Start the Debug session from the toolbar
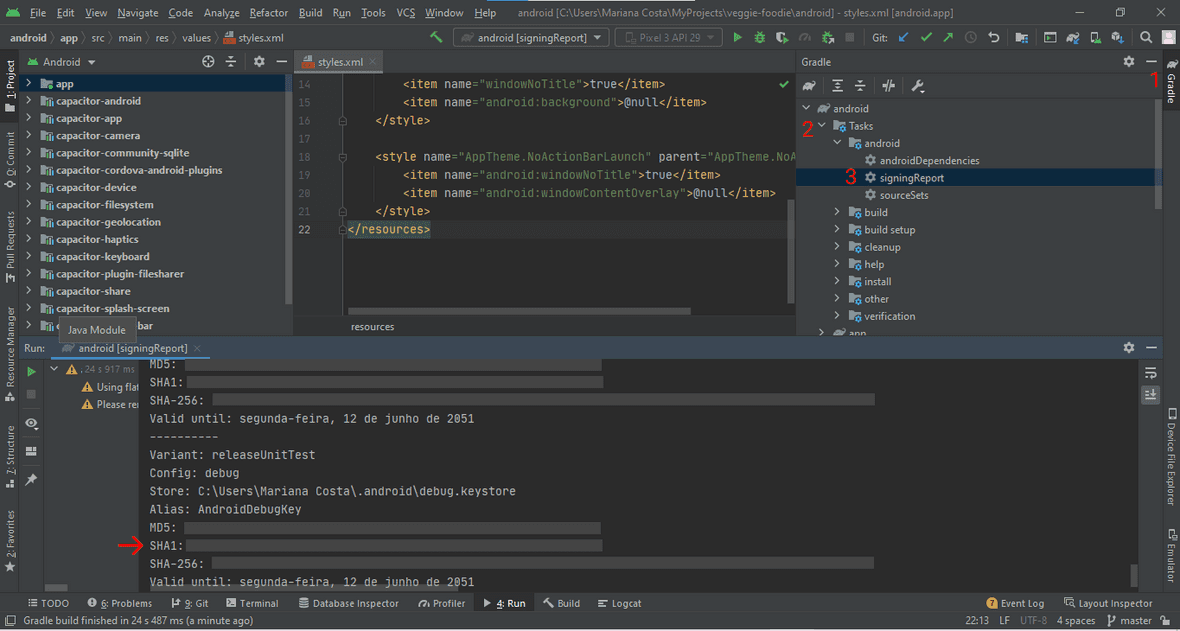This screenshot has height=631, width=1180. point(759,37)
